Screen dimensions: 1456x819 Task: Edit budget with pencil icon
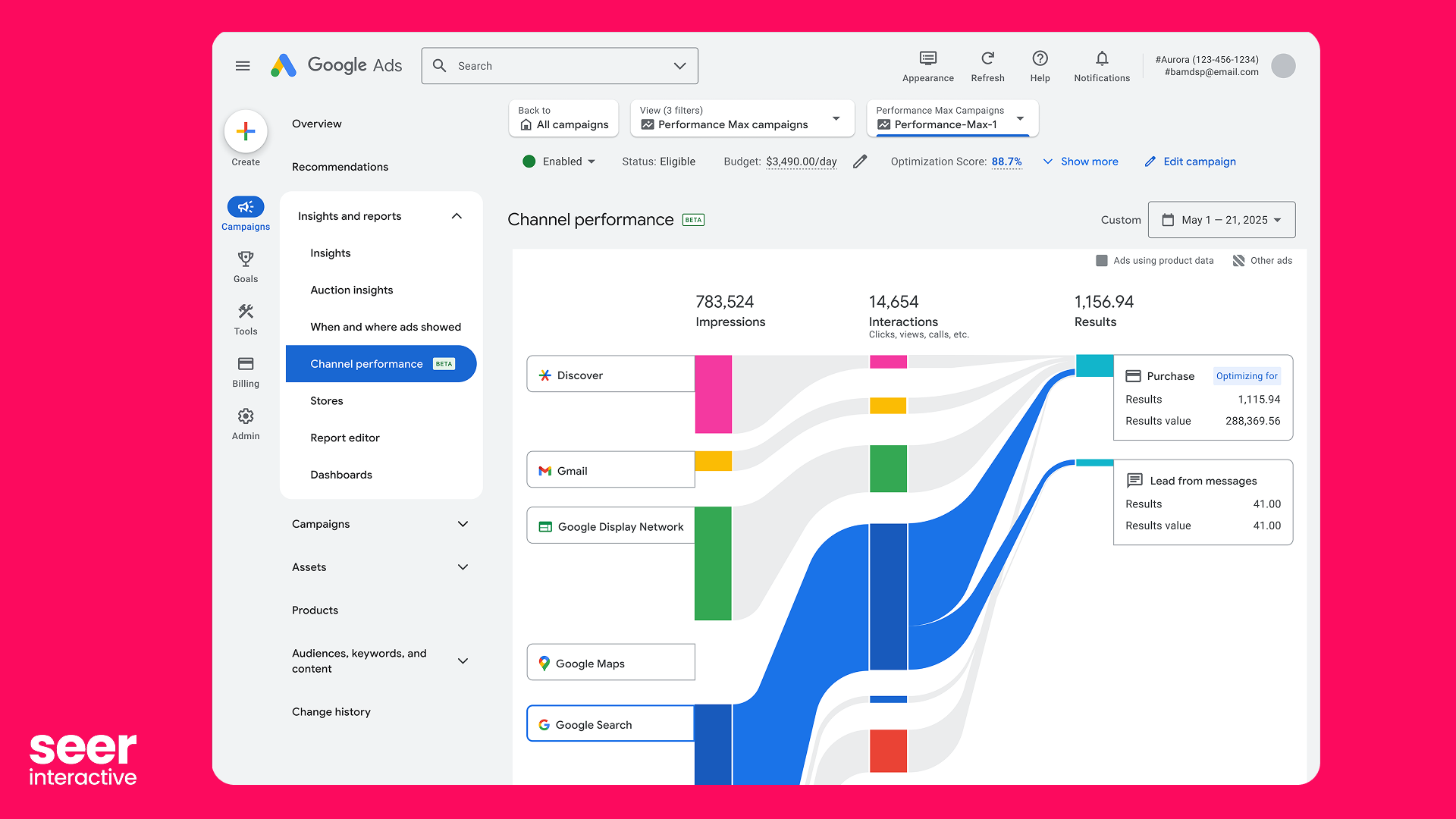pos(859,162)
